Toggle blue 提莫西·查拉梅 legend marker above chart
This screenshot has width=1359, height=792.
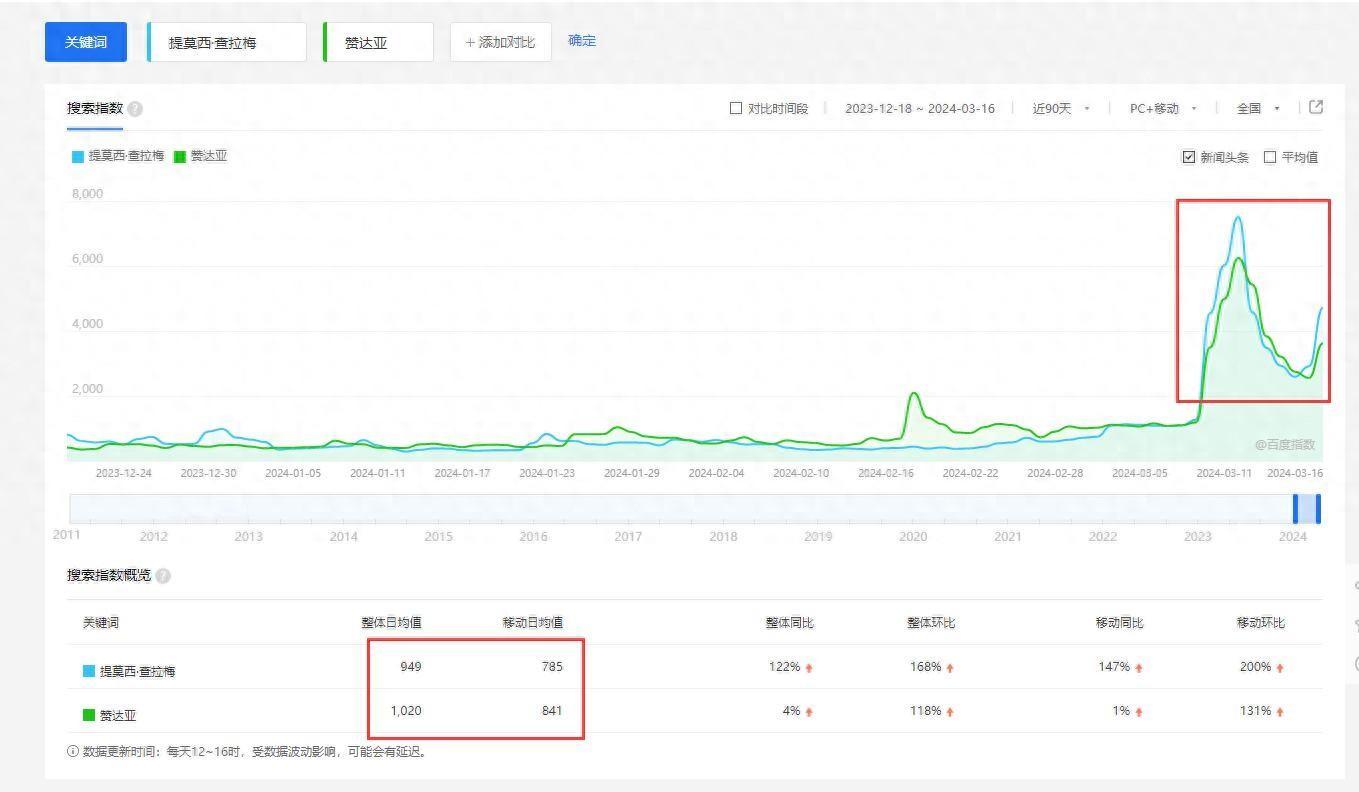78,157
